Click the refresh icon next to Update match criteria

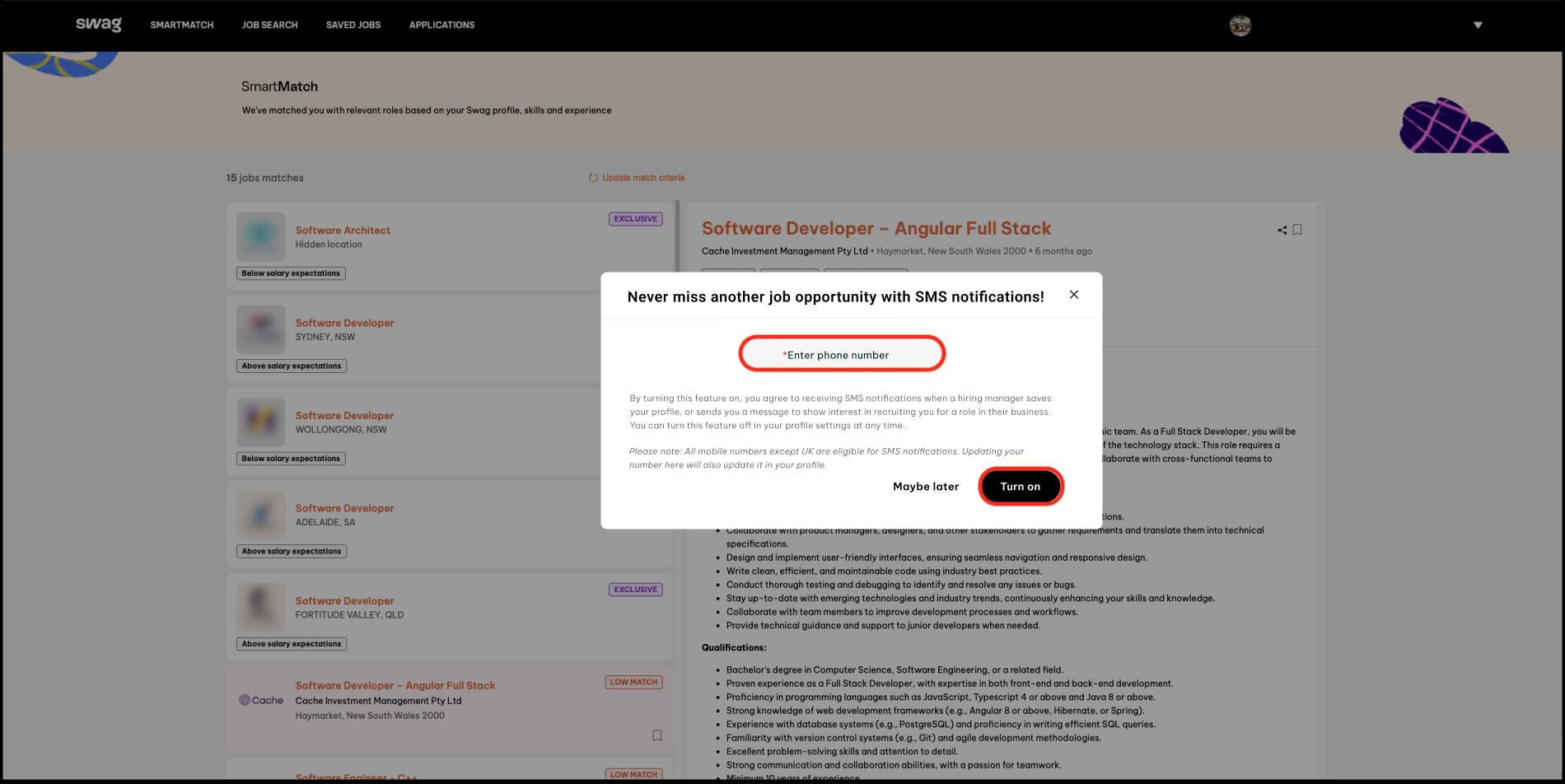(593, 178)
